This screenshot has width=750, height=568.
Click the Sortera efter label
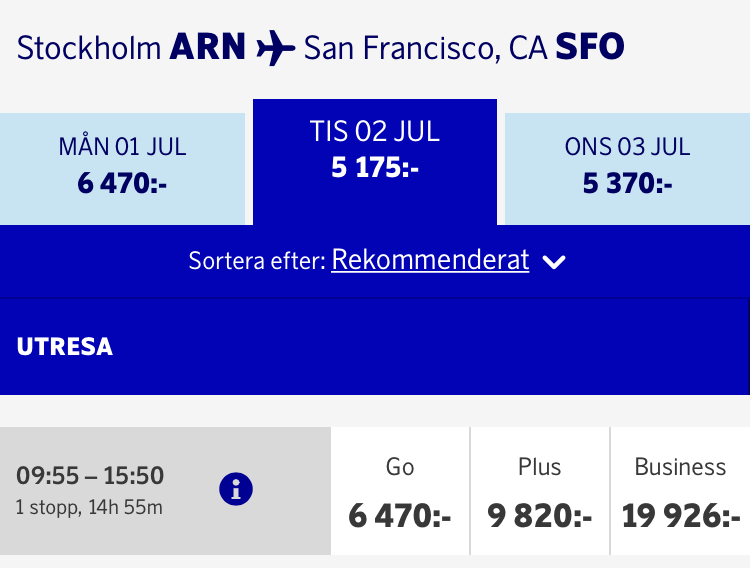(x=257, y=261)
